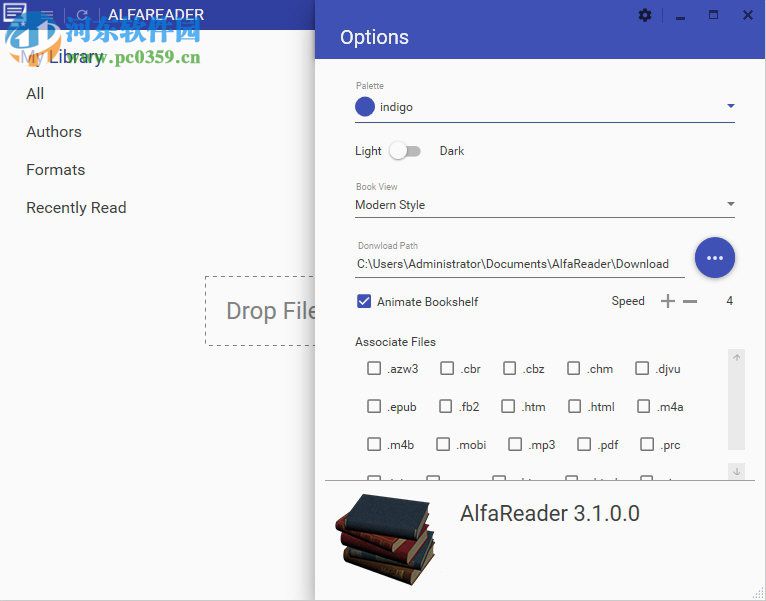The height and width of the screenshot is (601, 766).
Task: Check the .cbz file association
Action: [510, 368]
